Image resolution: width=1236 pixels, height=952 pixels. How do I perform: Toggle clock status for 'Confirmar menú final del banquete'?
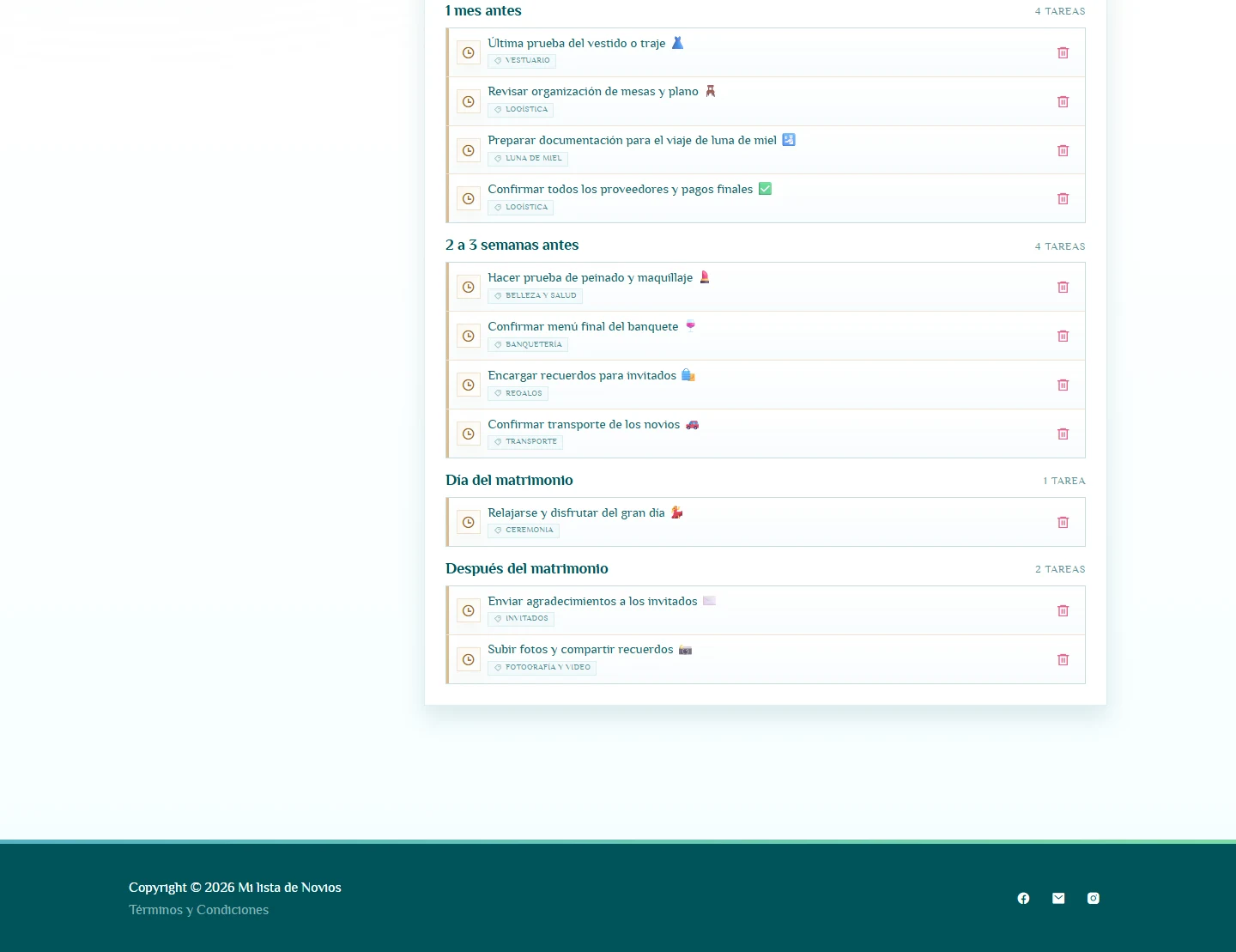coord(469,337)
